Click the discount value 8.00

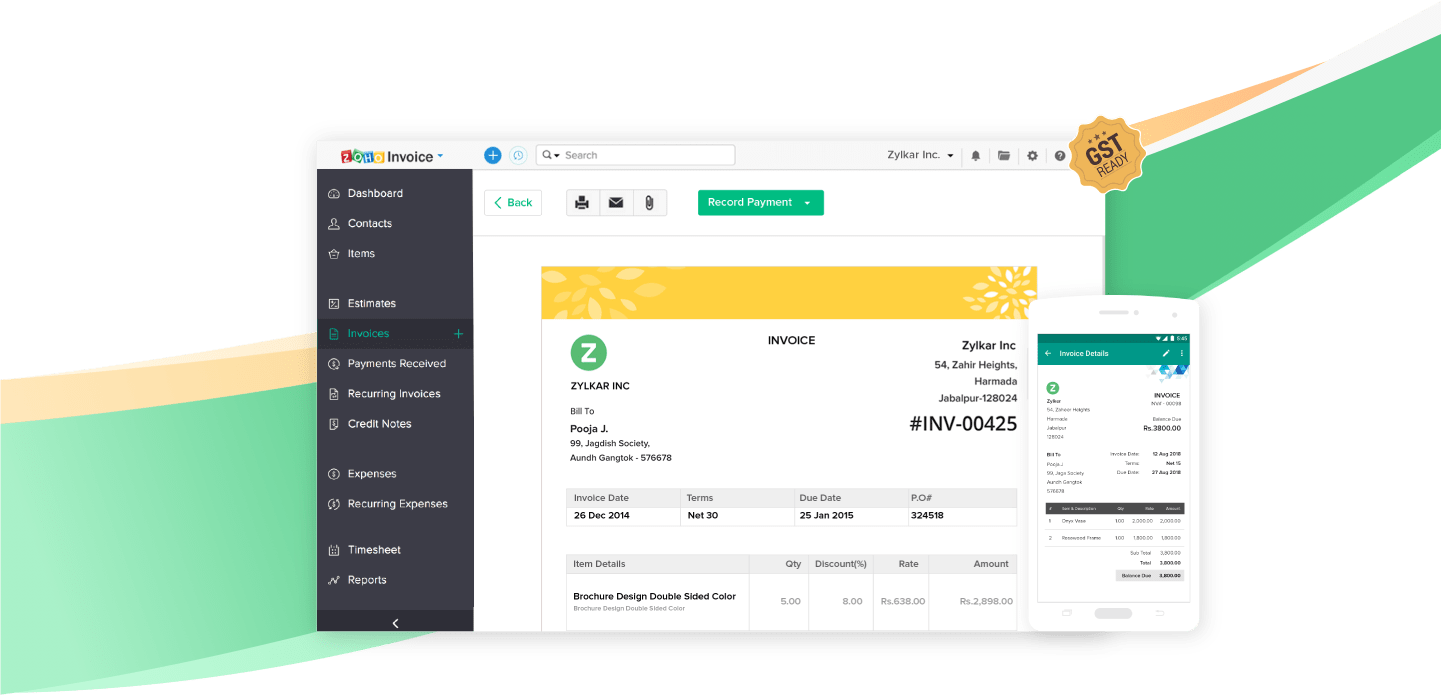[852, 602]
